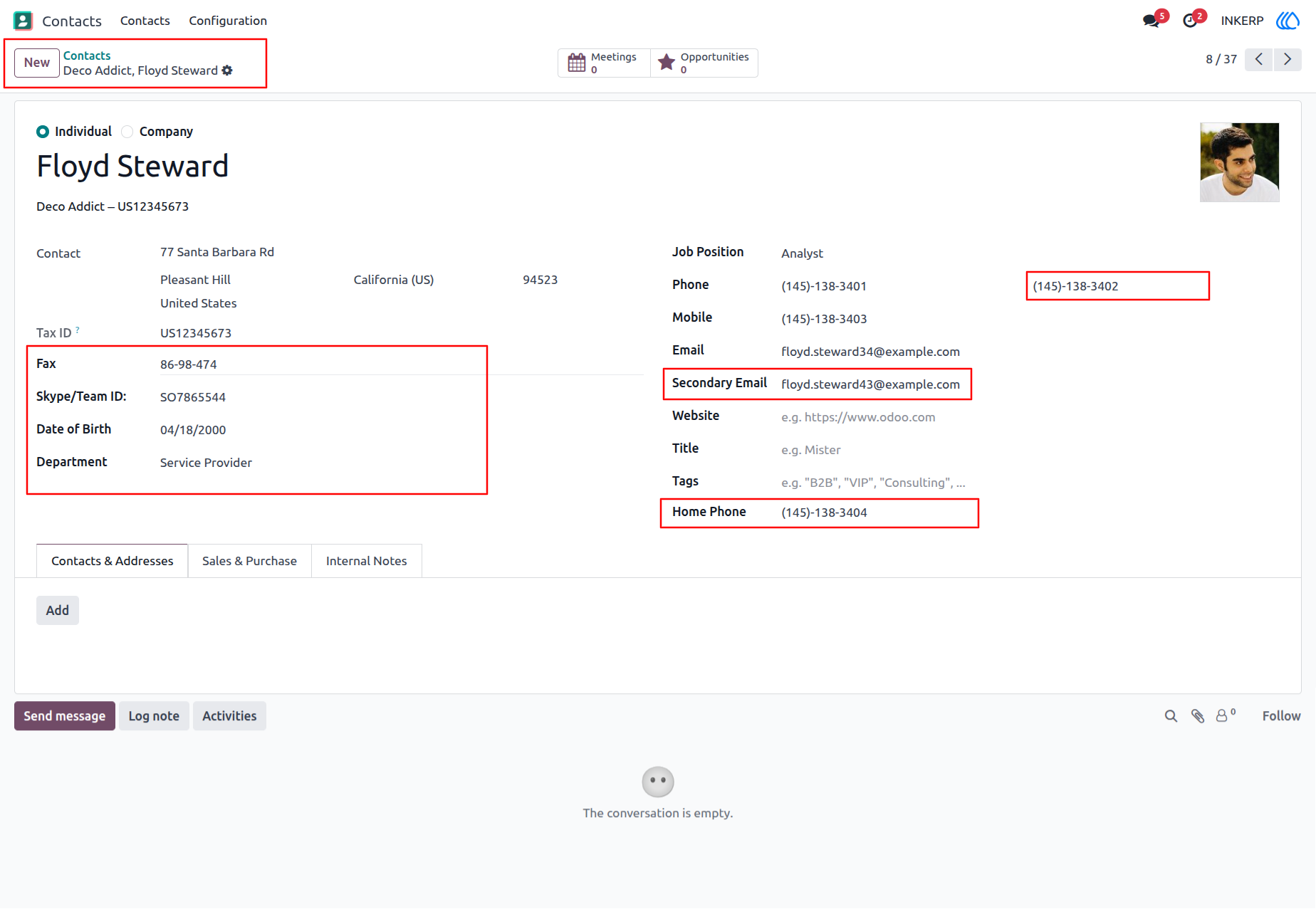The image size is (1316, 909).
Task: Show followers list icon
Action: 1225,715
